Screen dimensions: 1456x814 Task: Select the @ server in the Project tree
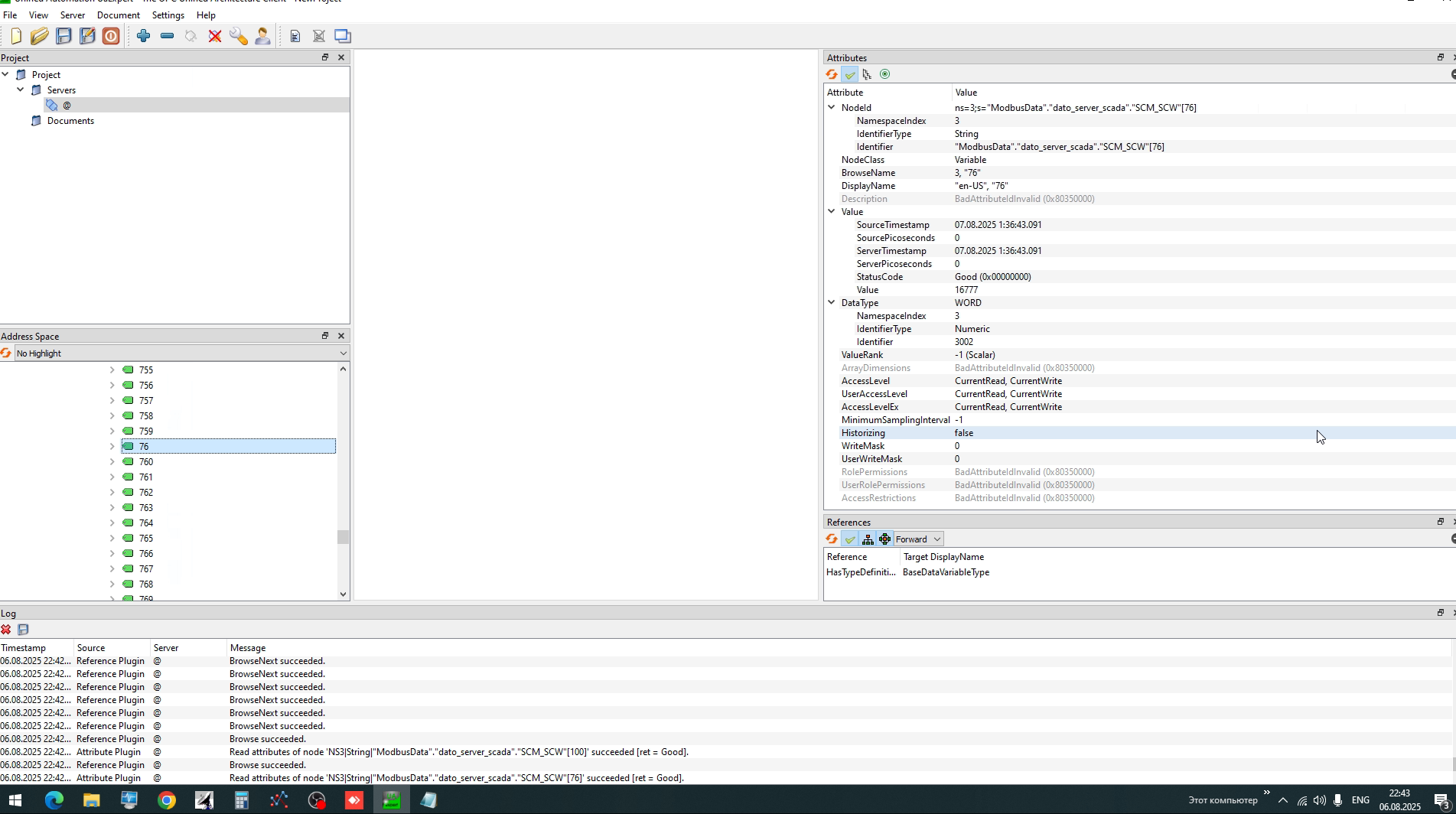pyautogui.click(x=67, y=106)
